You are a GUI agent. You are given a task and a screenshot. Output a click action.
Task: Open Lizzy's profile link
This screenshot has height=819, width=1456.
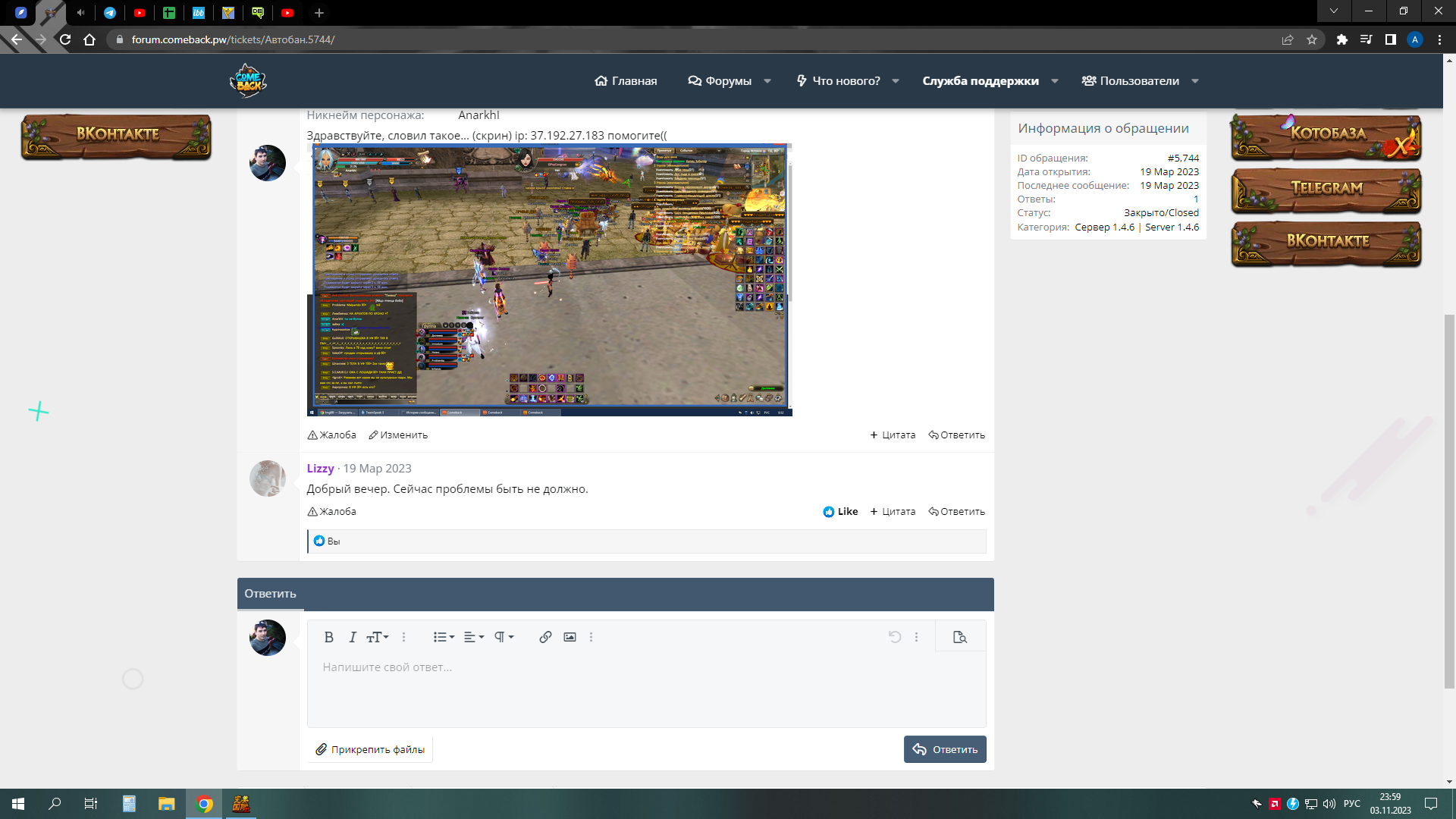click(320, 469)
